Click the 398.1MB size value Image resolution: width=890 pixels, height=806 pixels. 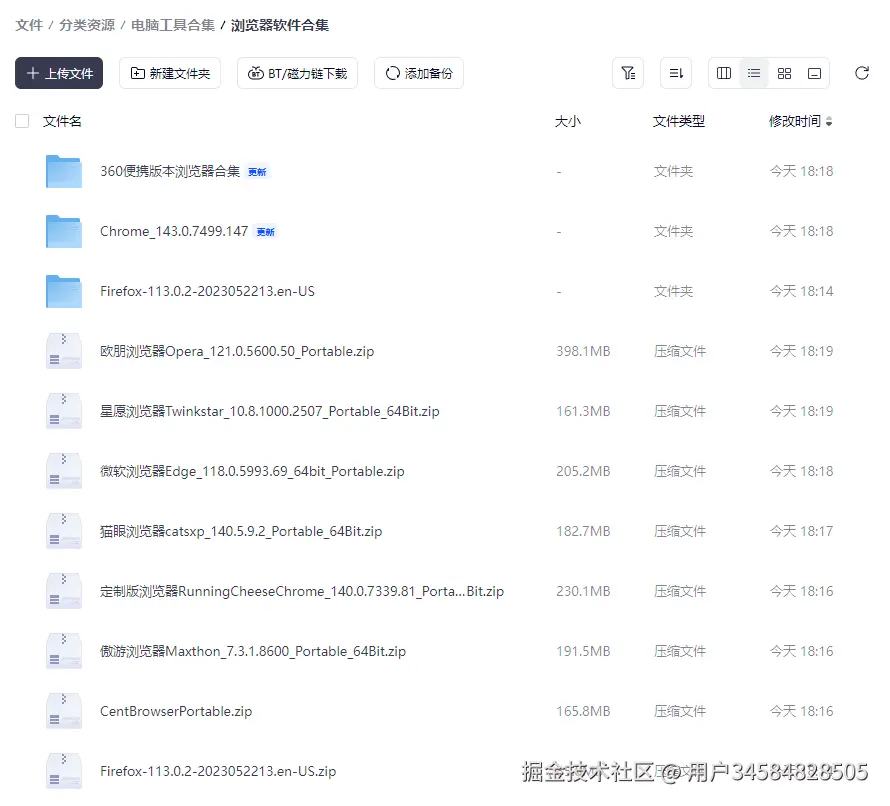click(583, 351)
